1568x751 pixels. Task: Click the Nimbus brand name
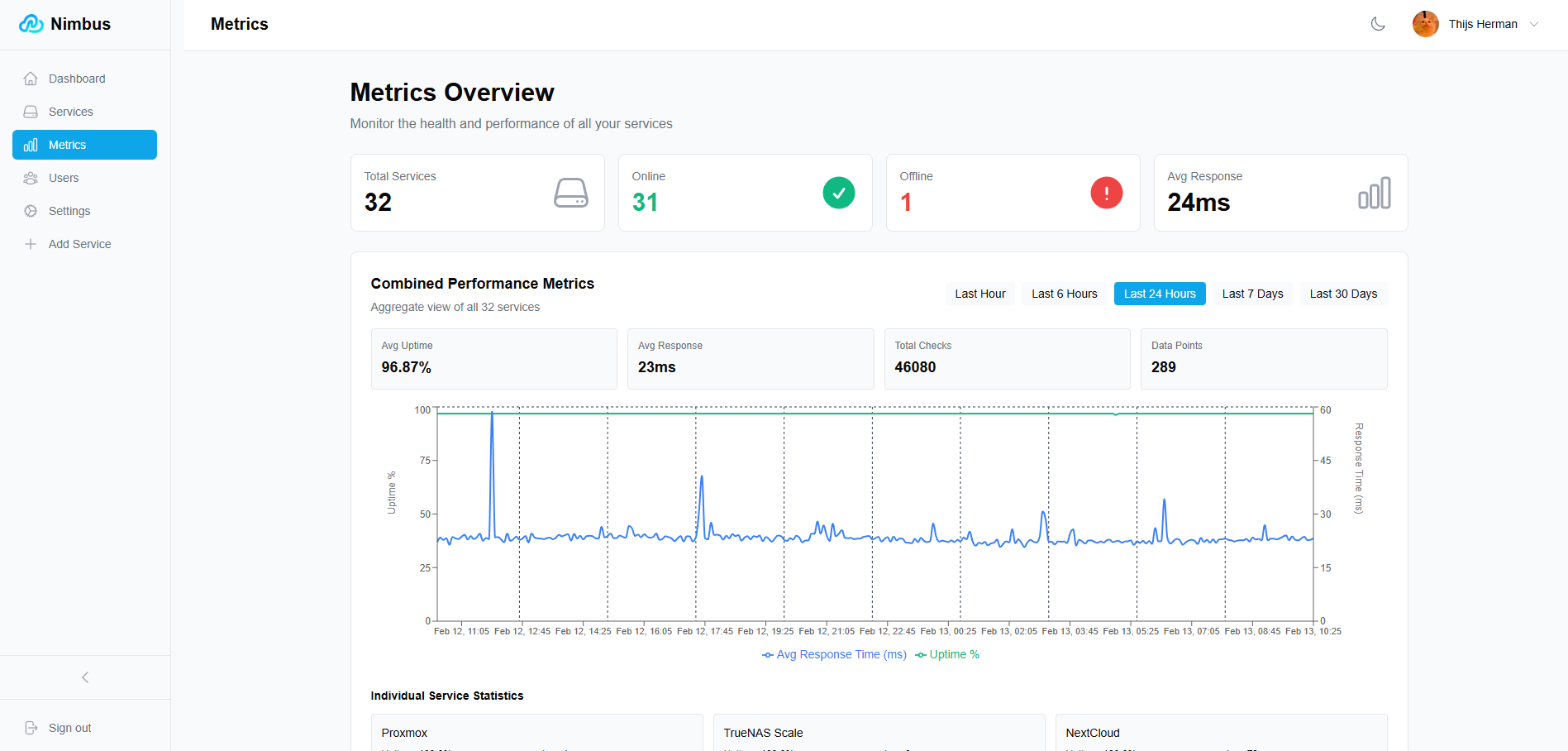80,24
